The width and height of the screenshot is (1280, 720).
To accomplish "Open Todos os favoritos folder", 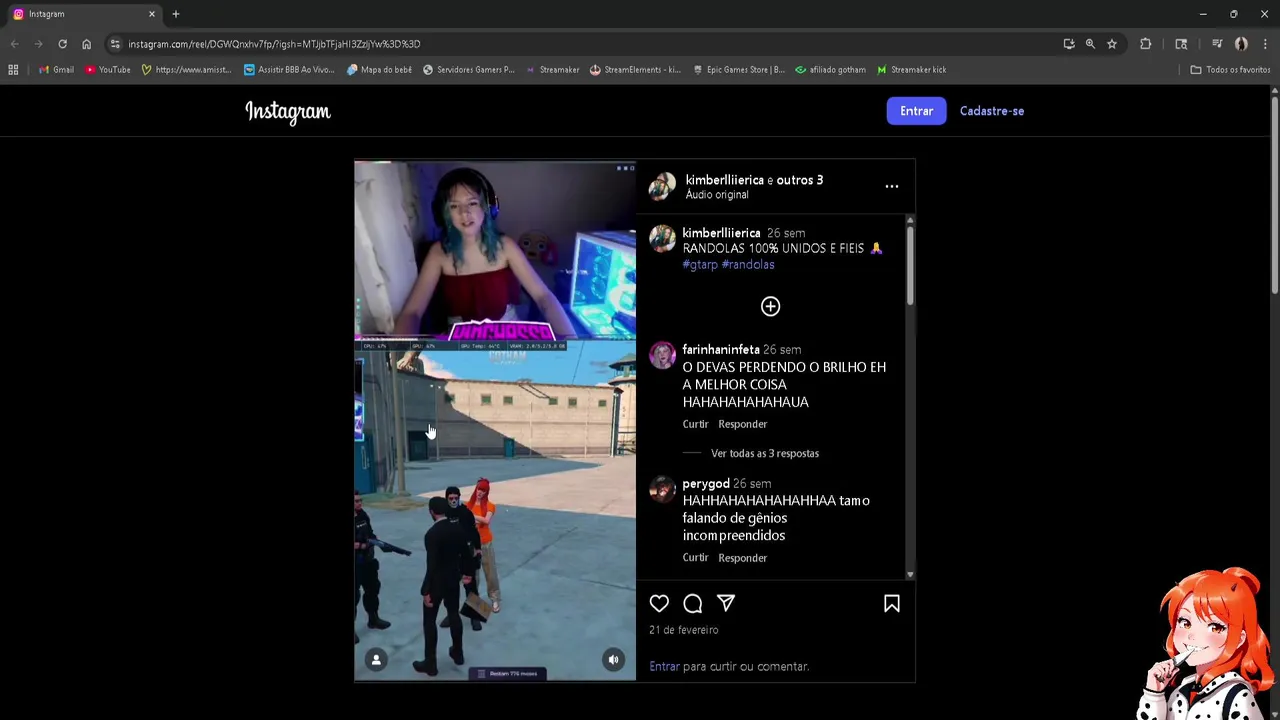I will tap(1230, 70).
